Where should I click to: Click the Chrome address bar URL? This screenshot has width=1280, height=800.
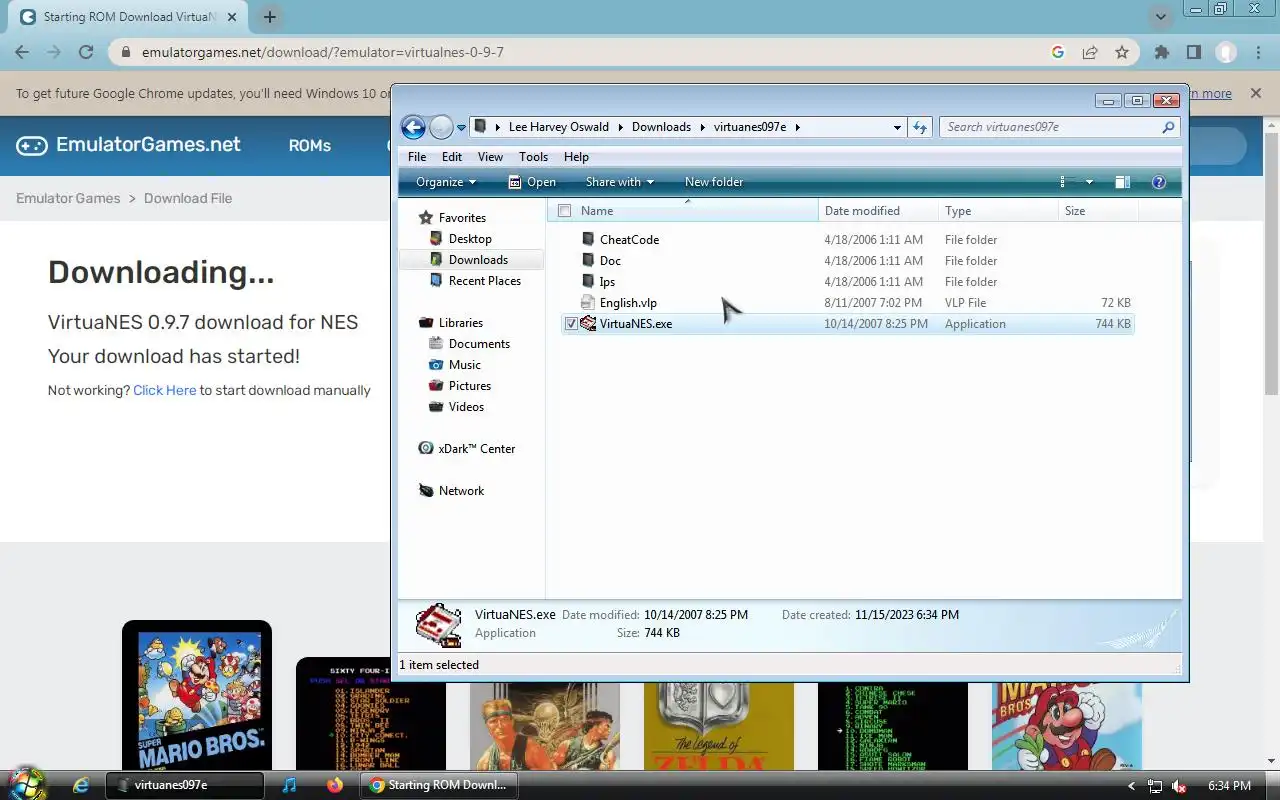[323, 52]
